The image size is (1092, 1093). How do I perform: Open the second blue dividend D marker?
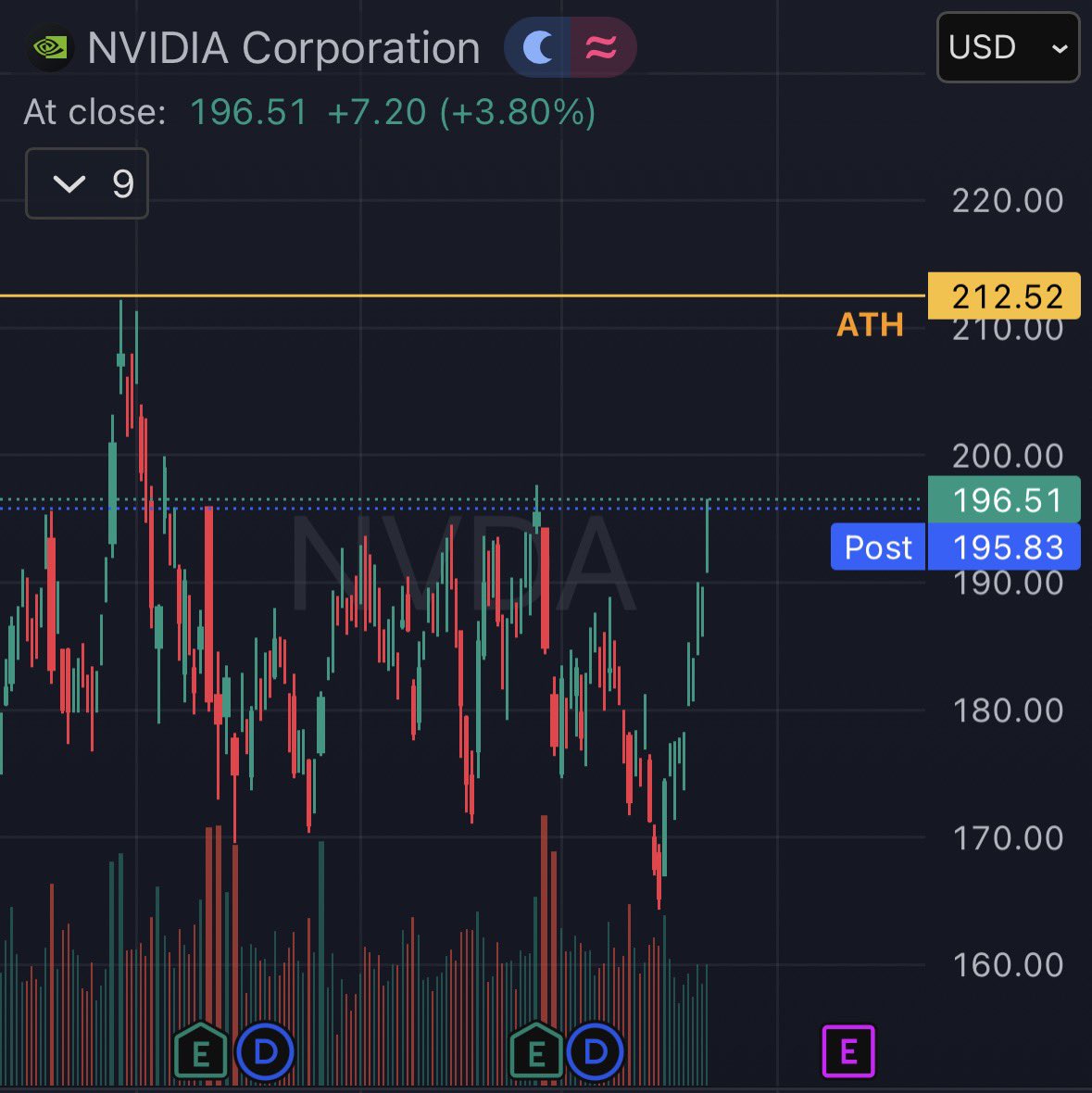pos(596,1051)
